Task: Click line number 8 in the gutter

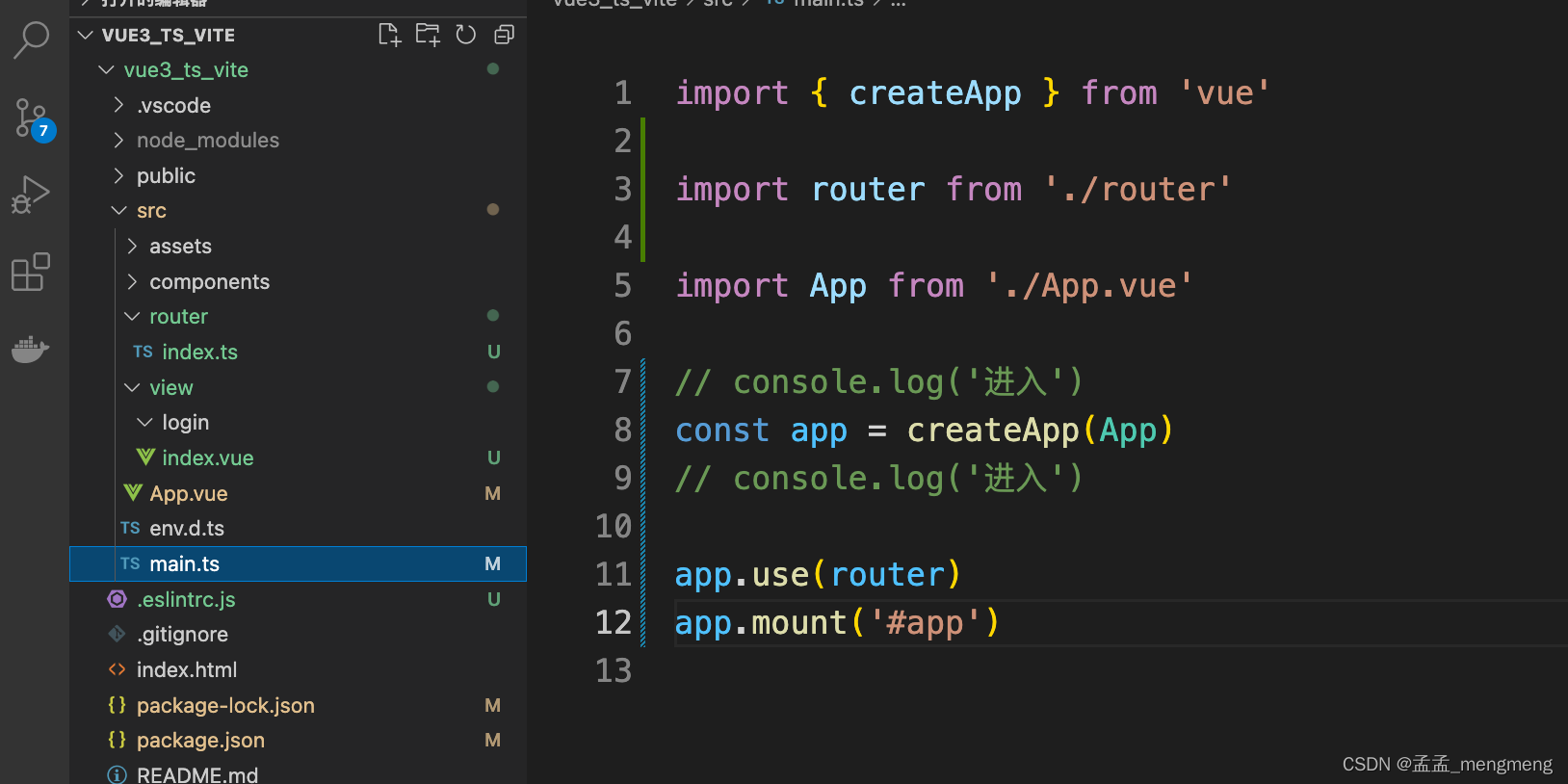Action: 623,431
